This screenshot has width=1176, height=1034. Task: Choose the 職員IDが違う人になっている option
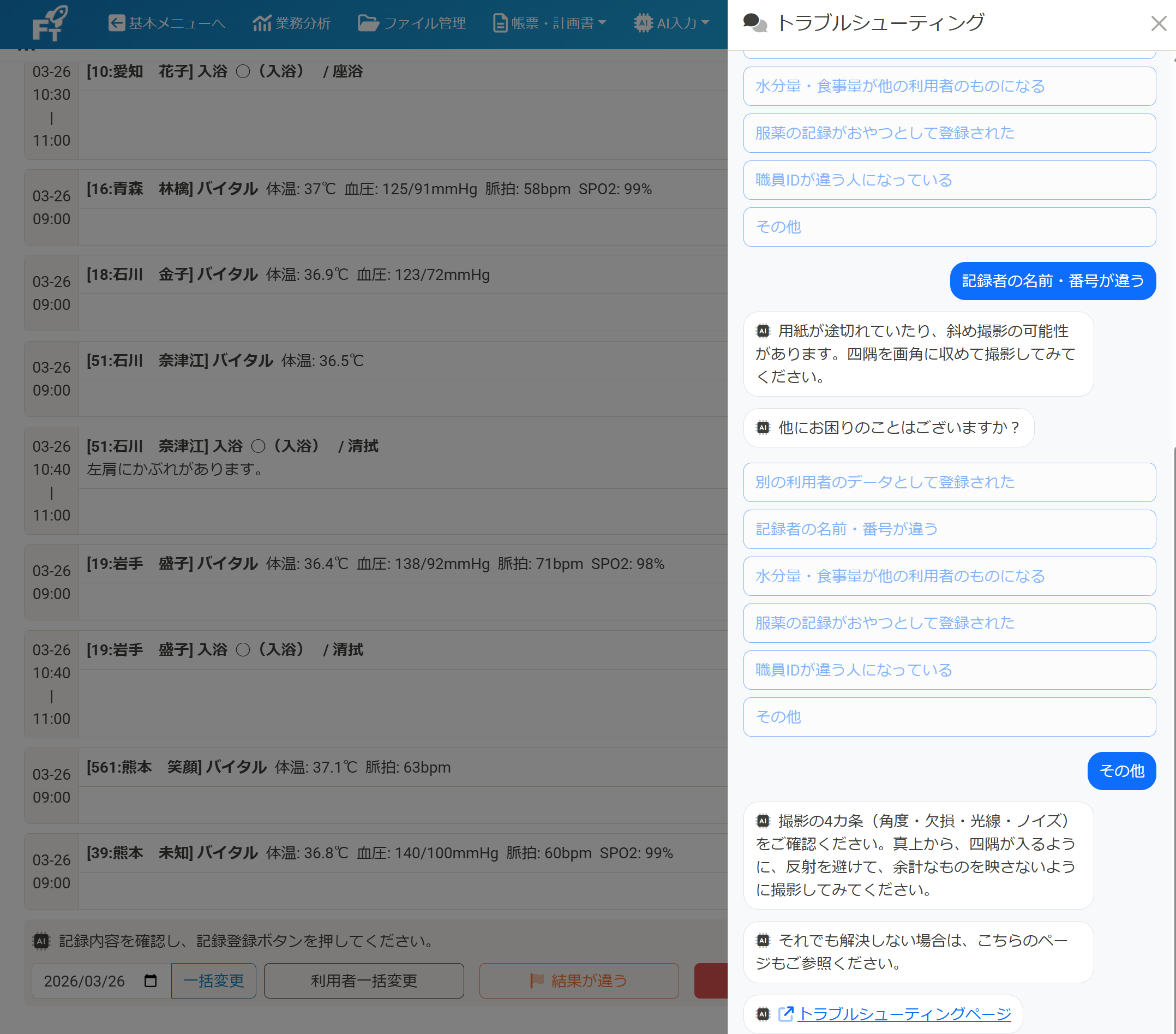[x=949, y=670]
